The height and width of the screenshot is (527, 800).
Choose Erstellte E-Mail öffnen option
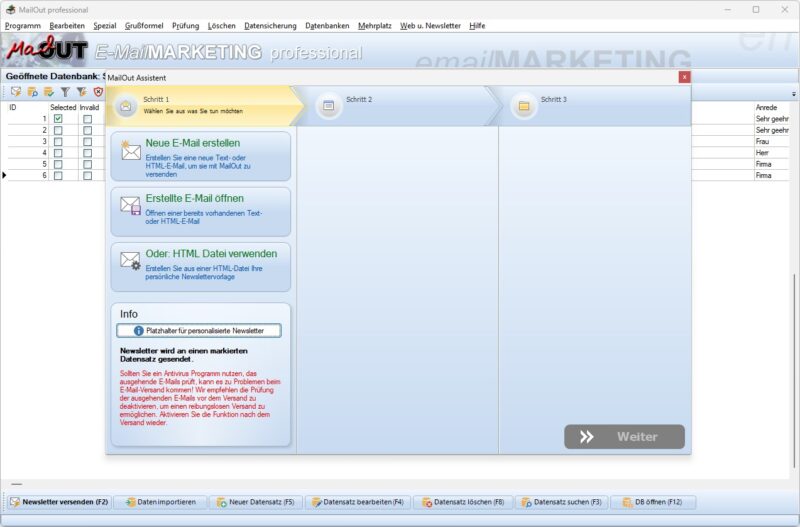point(201,211)
